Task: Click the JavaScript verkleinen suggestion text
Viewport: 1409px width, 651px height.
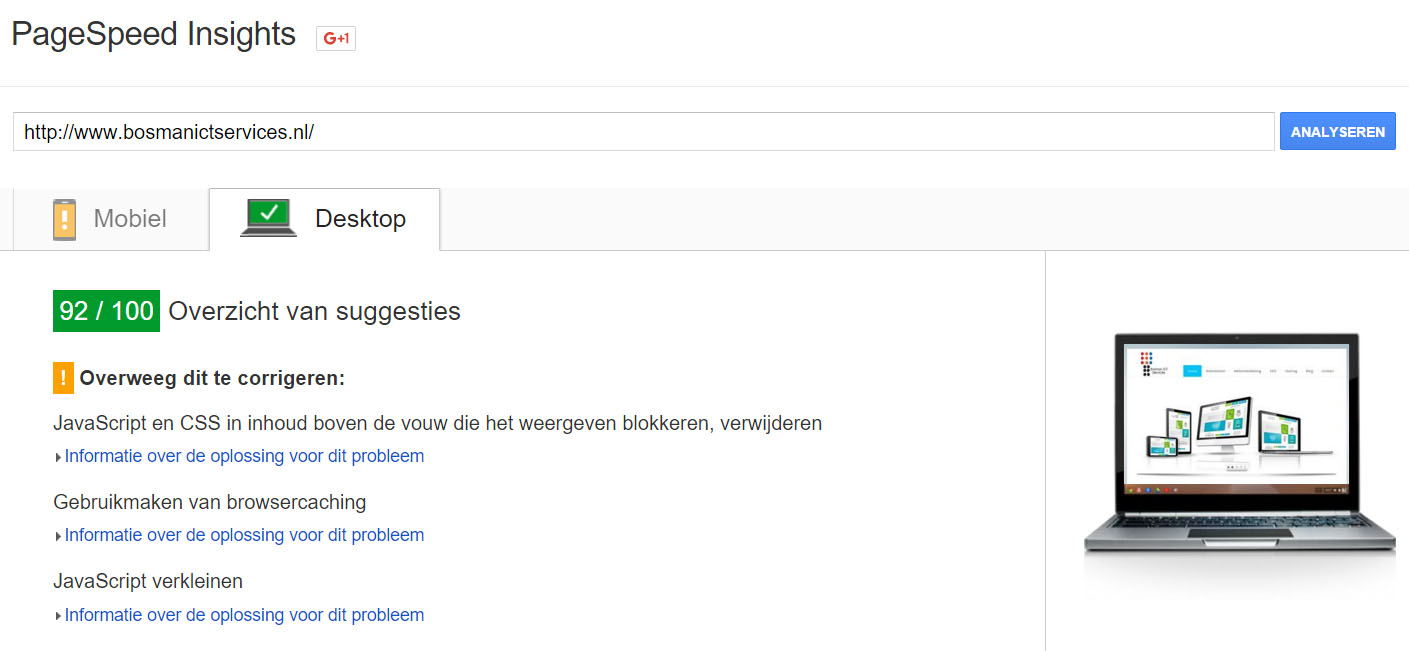Action: click(148, 581)
